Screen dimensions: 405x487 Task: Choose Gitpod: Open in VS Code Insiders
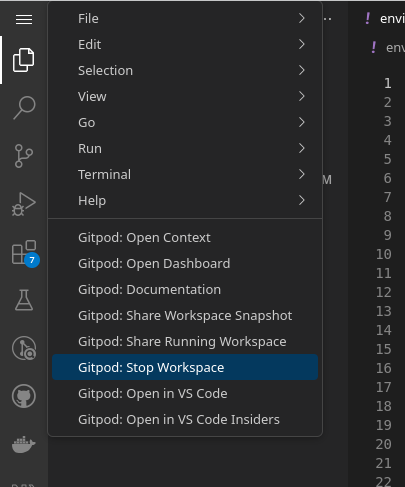click(185, 419)
